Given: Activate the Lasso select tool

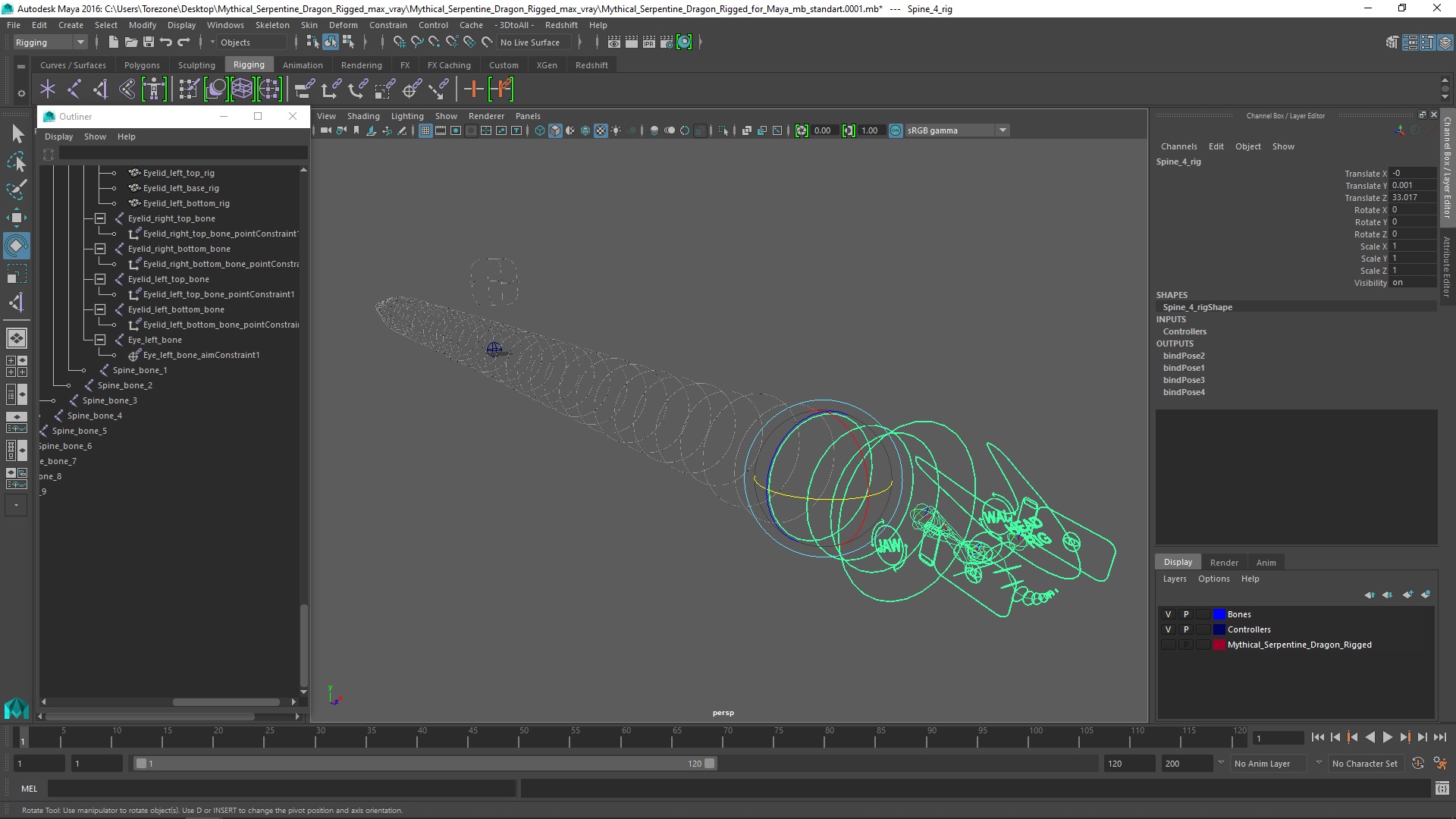Looking at the screenshot, I should tap(16, 162).
